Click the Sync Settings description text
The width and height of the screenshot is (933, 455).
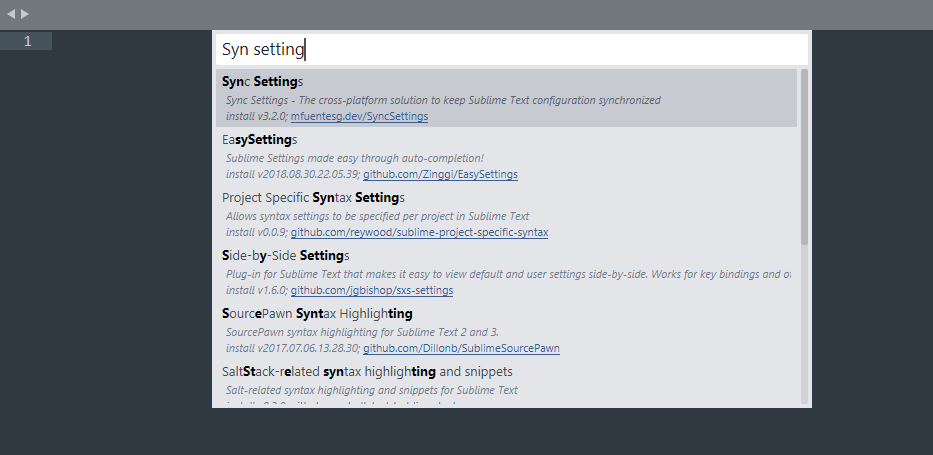442,100
